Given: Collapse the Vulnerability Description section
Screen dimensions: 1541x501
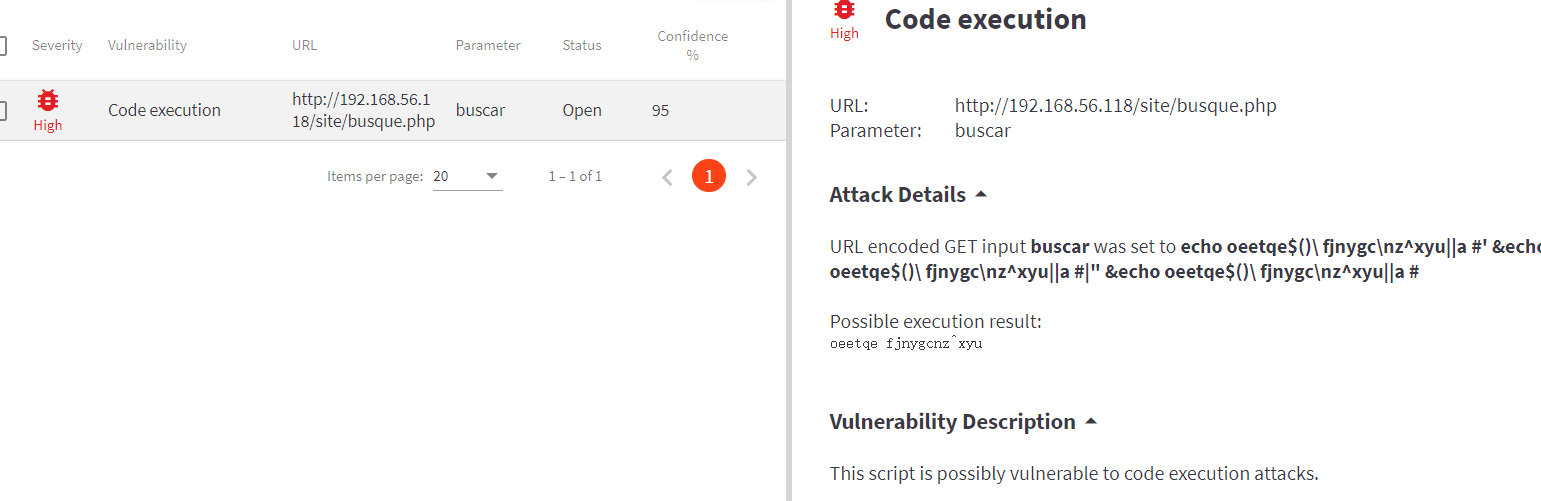Looking at the screenshot, I should pyautogui.click(x=1090, y=422).
